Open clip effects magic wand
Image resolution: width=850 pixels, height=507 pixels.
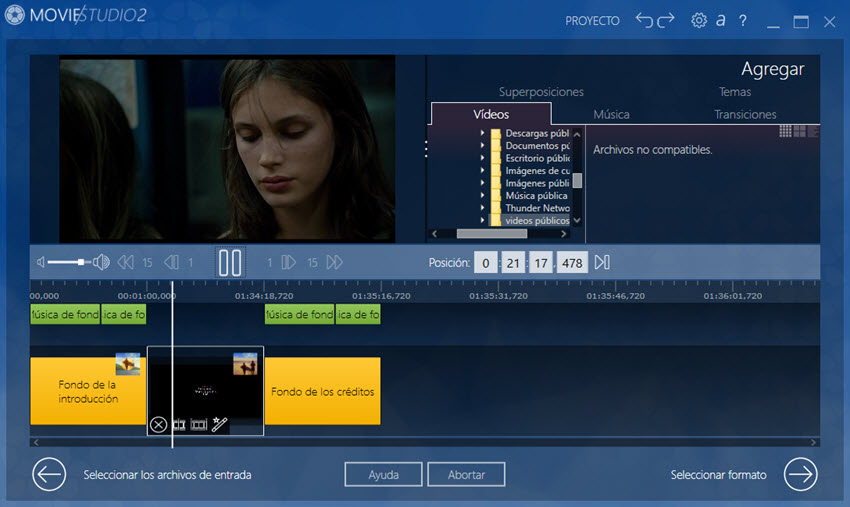pyautogui.click(x=220, y=423)
